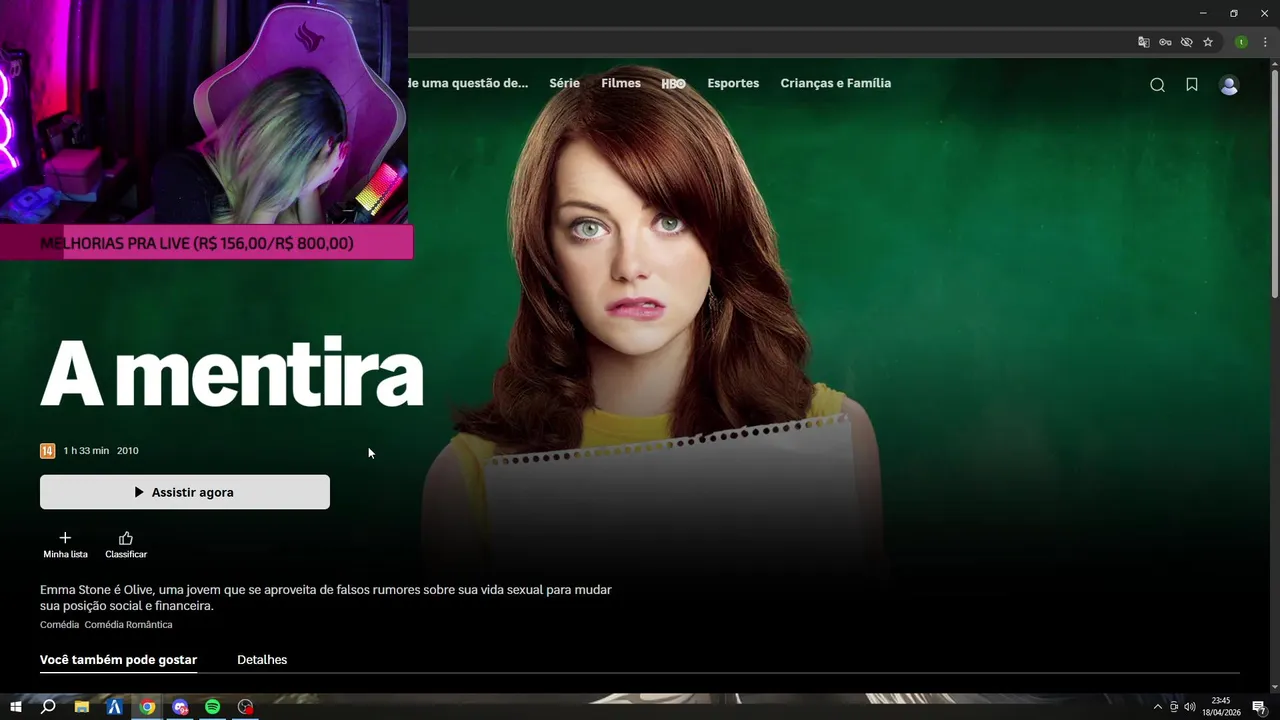1280x720 pixels.
Task: Rate the movie with Classificar thumbs-up
Action: [x=126, y=545]
